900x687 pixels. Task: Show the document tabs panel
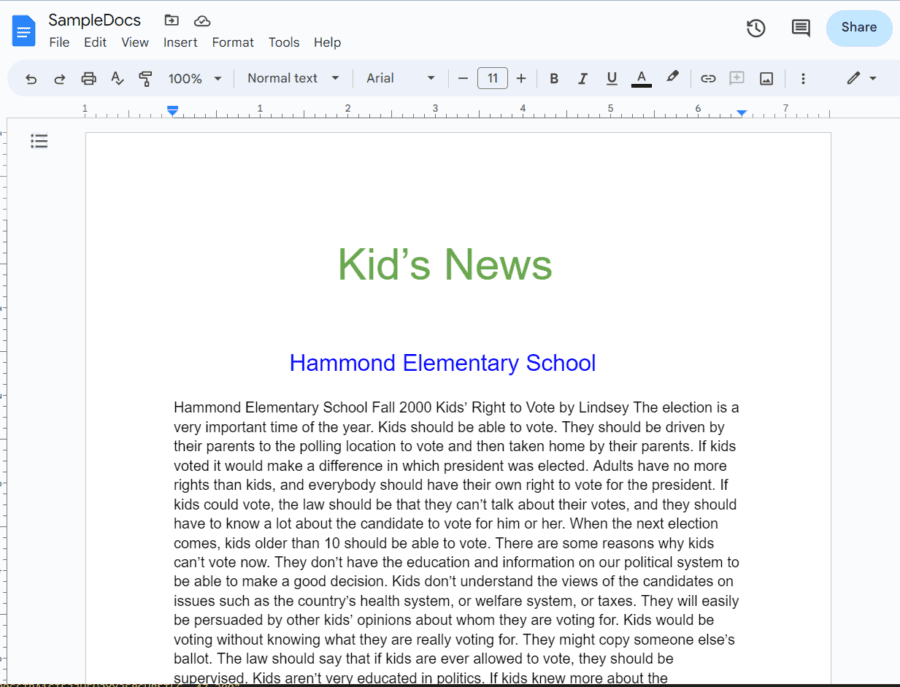click(x=39, y=141)
